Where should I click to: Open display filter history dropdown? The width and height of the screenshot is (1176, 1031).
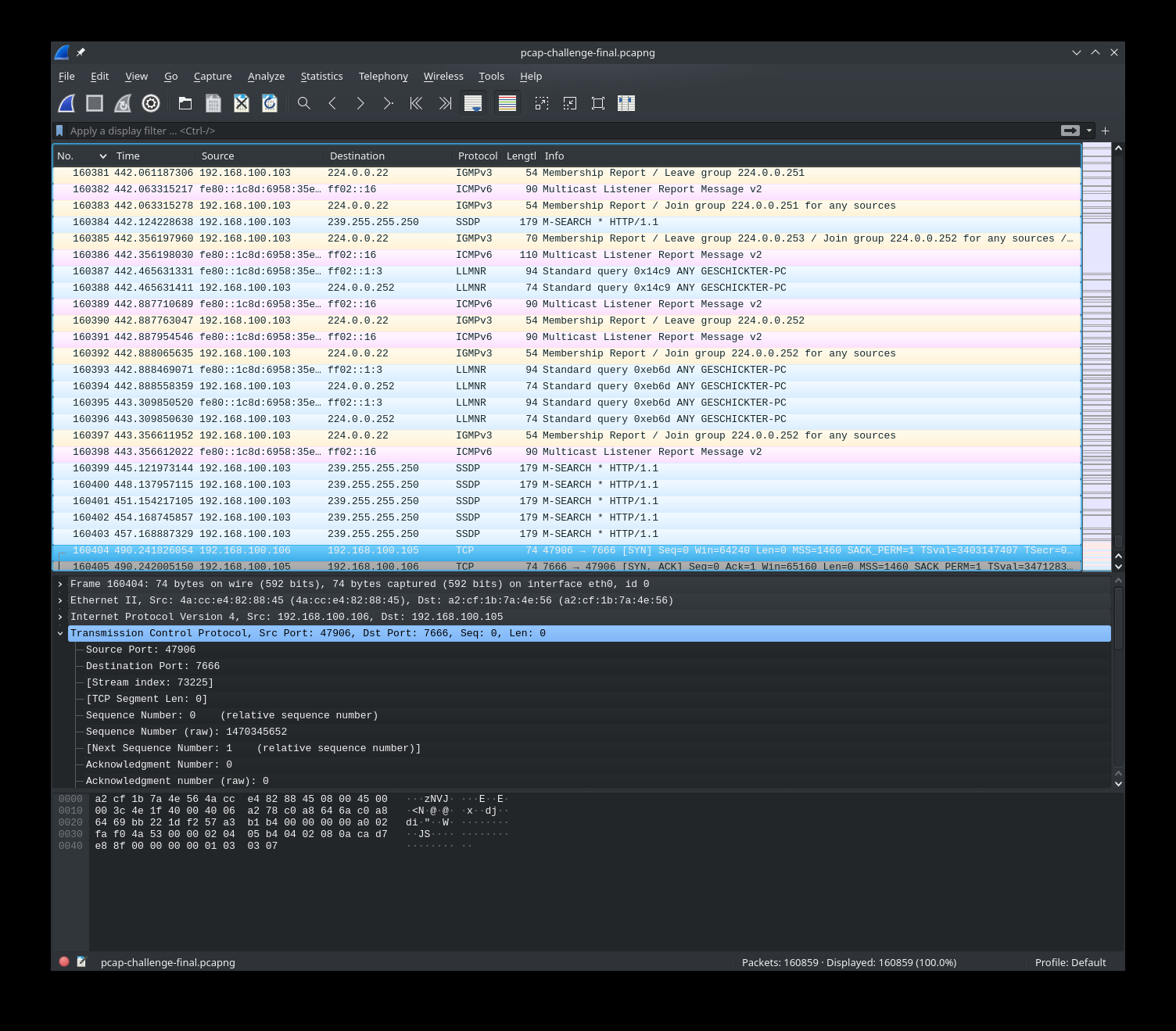tap(1089, 131)
